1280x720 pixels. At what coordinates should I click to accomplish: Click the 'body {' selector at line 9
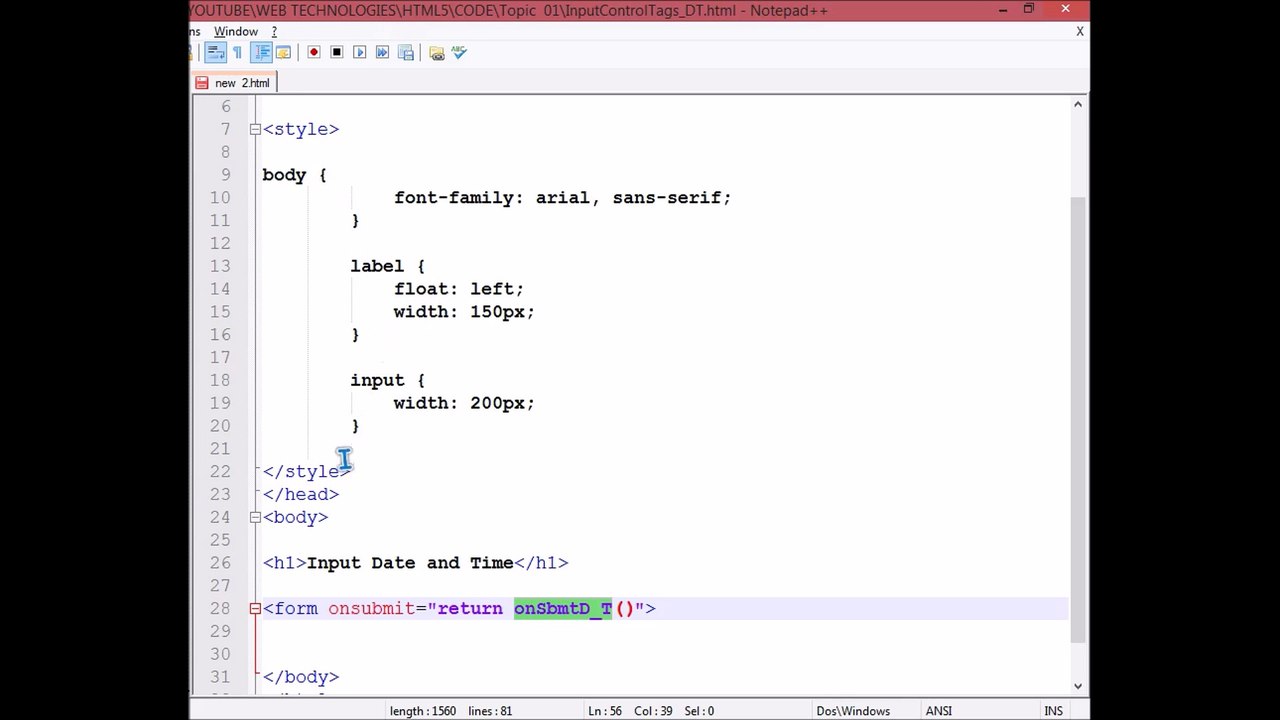[294, 175]
